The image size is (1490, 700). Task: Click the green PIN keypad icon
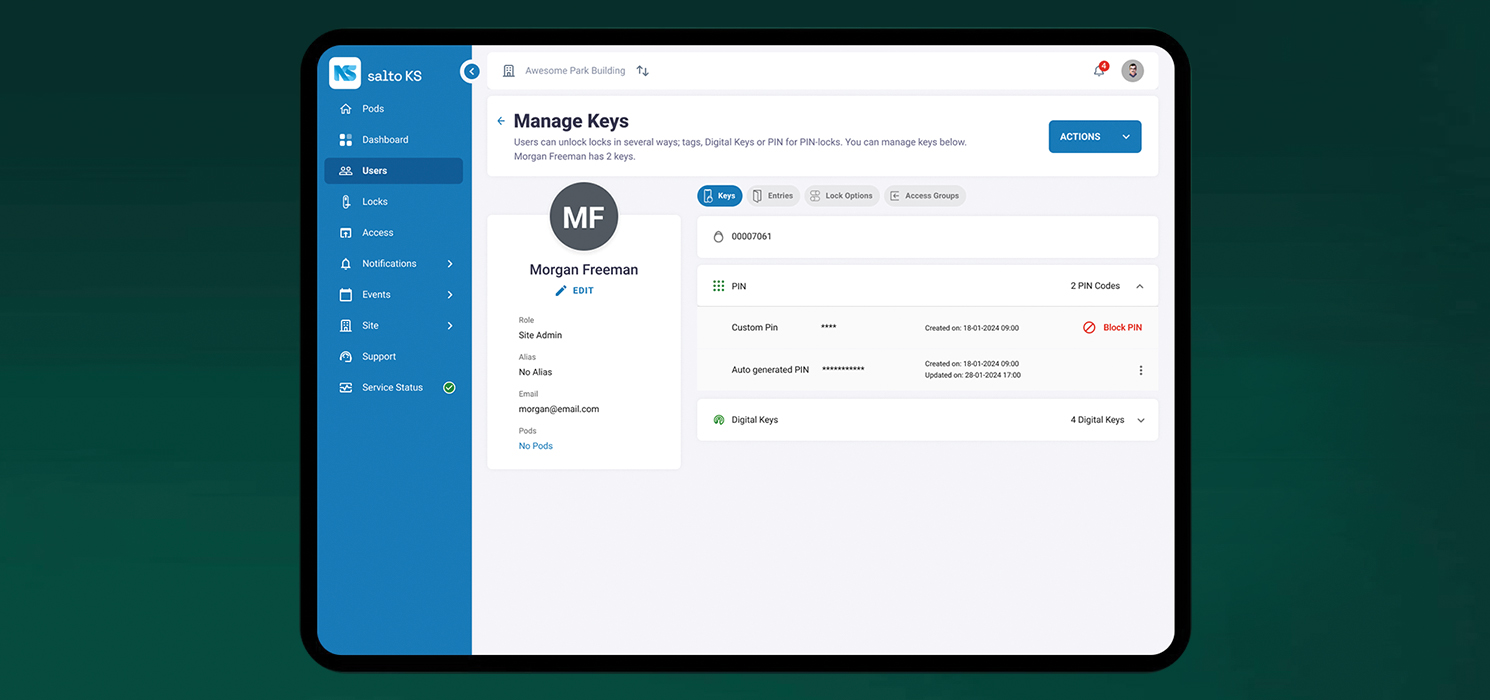[718, 286]
